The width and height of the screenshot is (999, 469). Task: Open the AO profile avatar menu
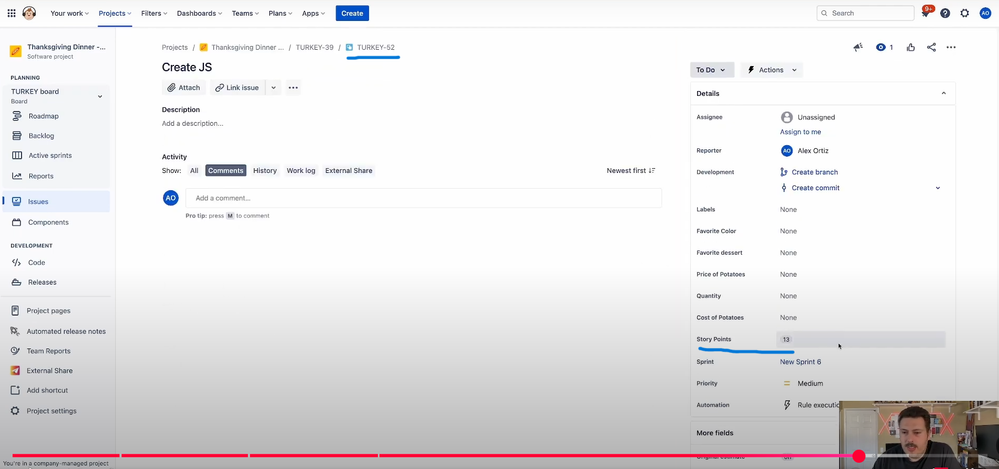pos(985,13)
